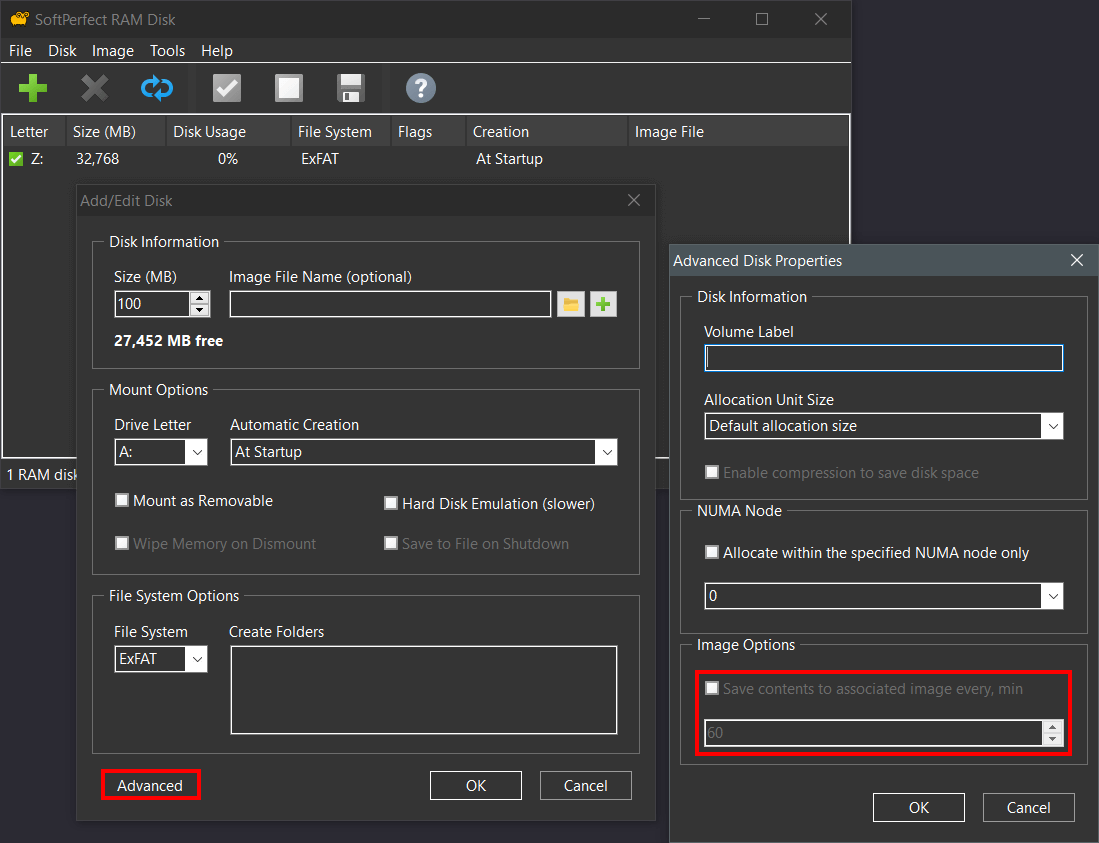
Task: Click Cancel in Add/Edit Disk dialog
Action: point(586,786)
